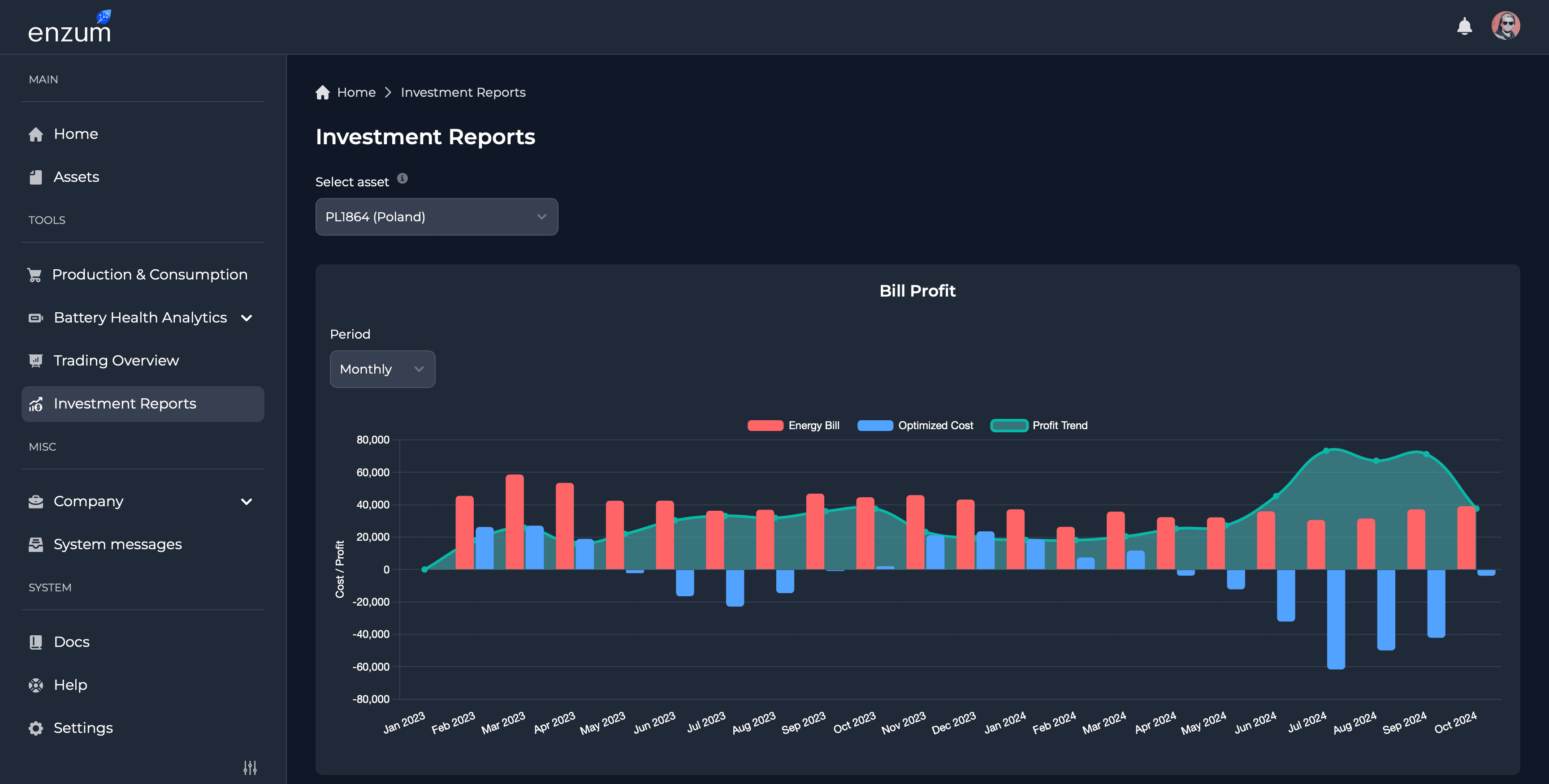Expand the Battery Health Analytics submenu
This screenshot has width=1549, height=784.
pyautogui.click(x=246, y=318)
